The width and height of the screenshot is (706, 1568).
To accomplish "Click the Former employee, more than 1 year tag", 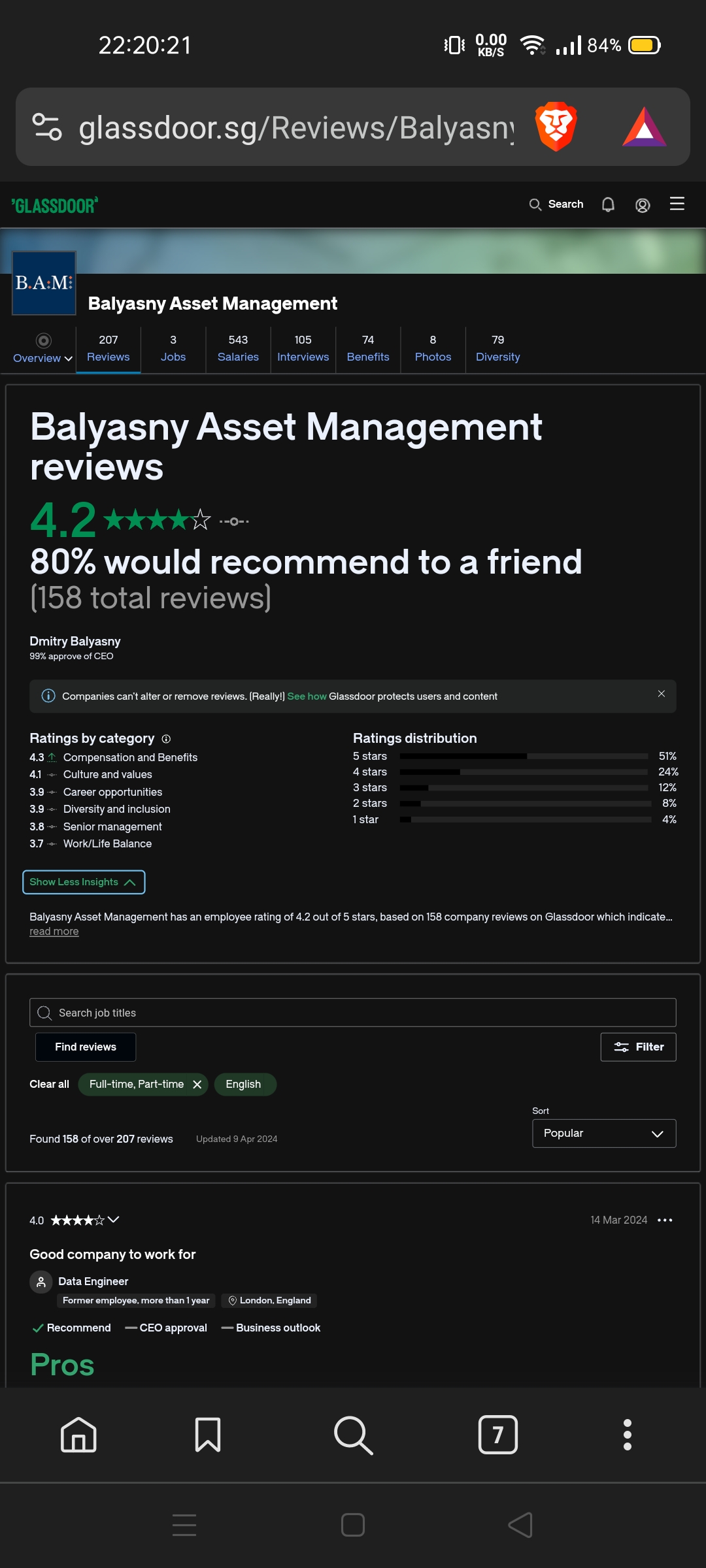I will click(x=136, y=1301).
